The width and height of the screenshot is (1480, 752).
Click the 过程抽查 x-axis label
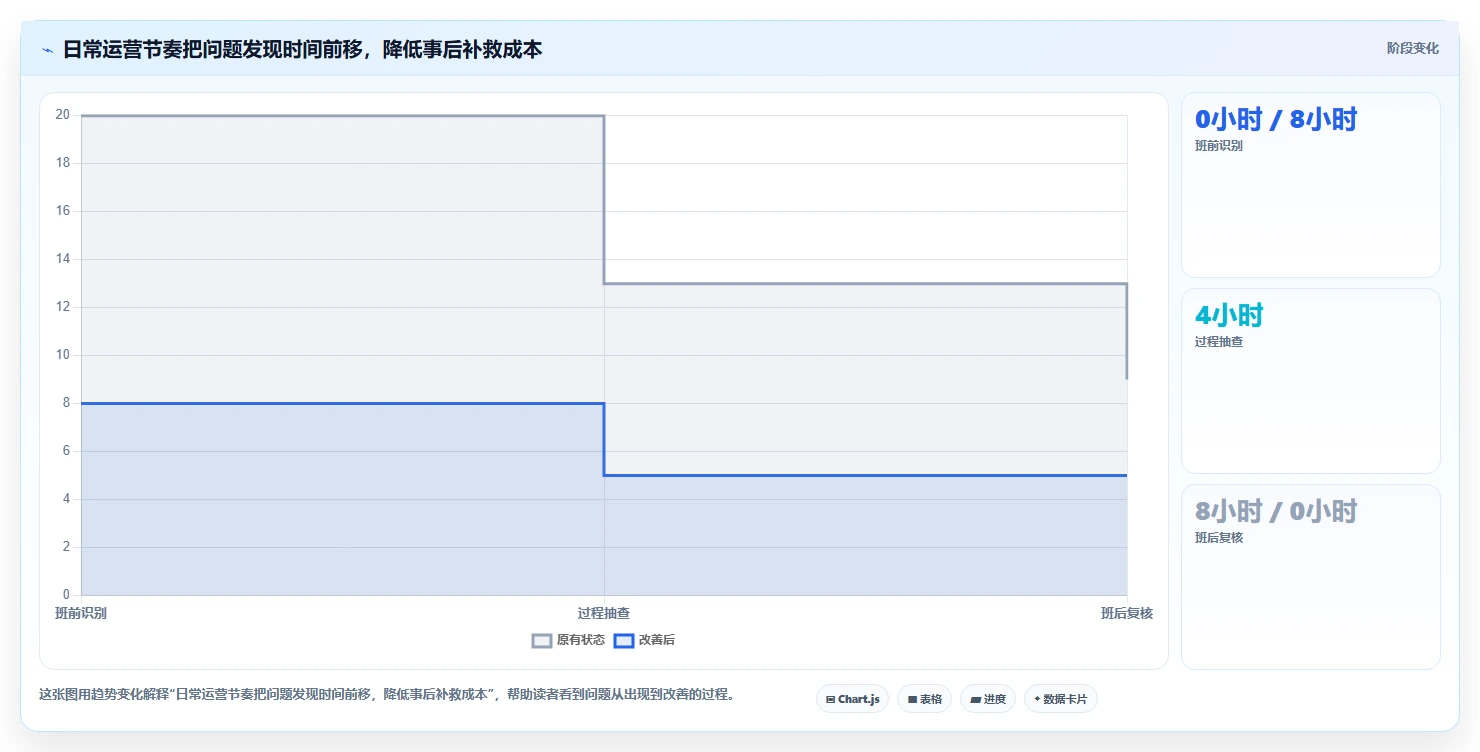pyautogui.click(x=604, y=614)
